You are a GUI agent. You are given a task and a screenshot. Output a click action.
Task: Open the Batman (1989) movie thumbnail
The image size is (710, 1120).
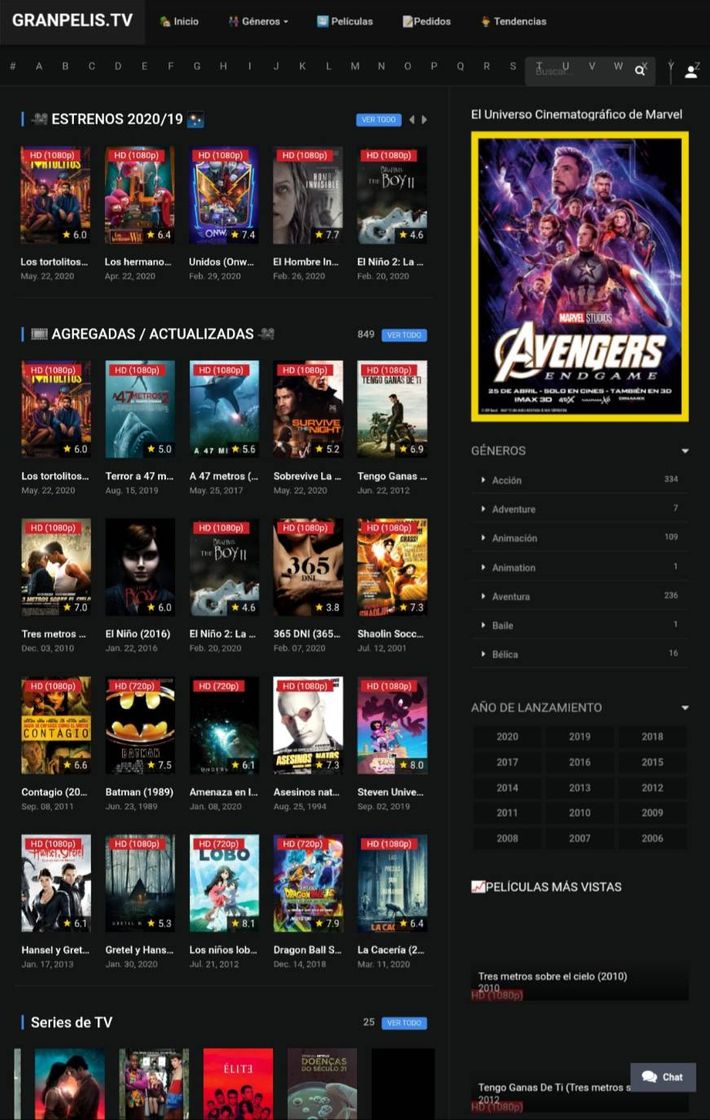(x=140, y=726)
